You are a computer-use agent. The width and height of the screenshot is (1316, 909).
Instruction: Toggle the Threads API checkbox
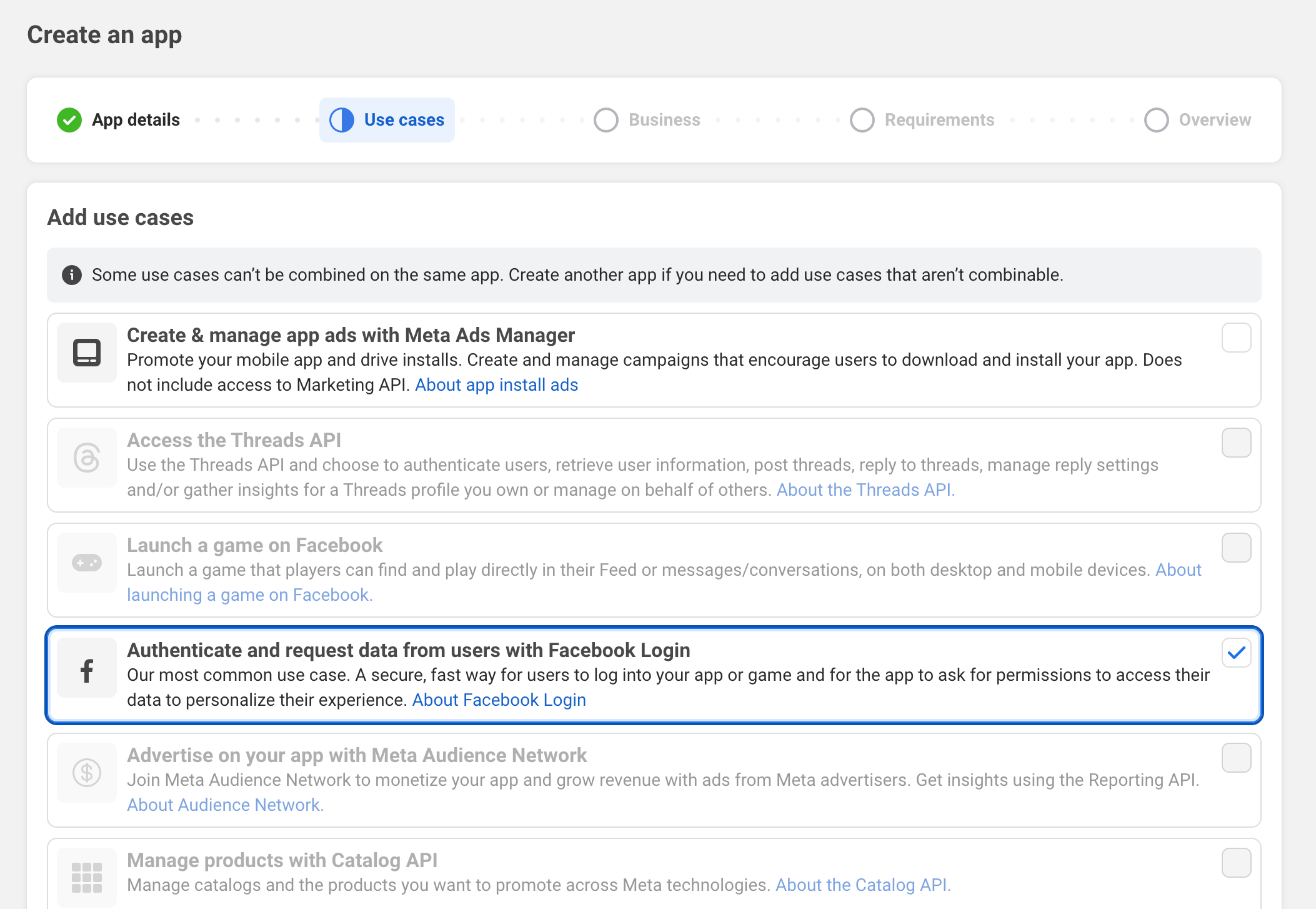1236,443
